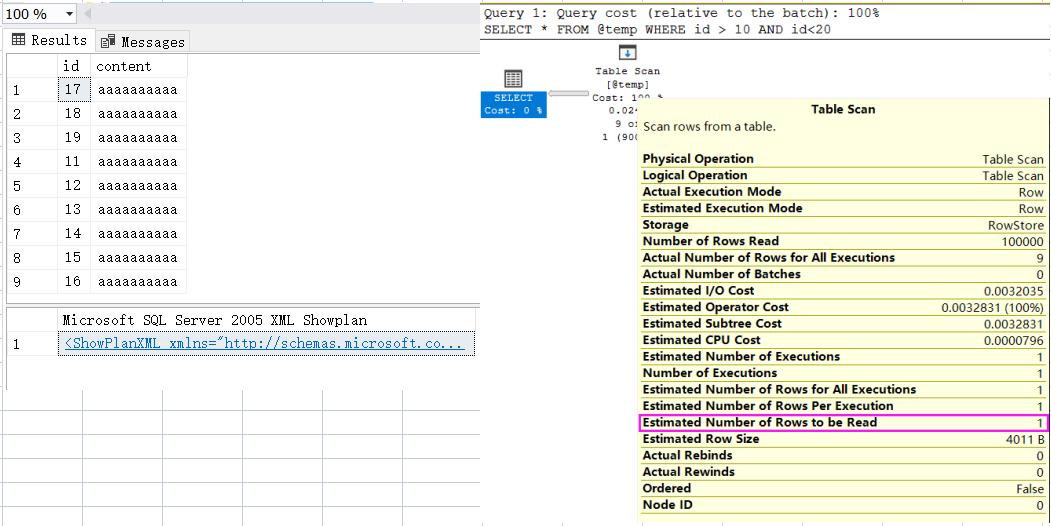Select the cell with id 11
The image size is (1051, 526).
point(72,162)
